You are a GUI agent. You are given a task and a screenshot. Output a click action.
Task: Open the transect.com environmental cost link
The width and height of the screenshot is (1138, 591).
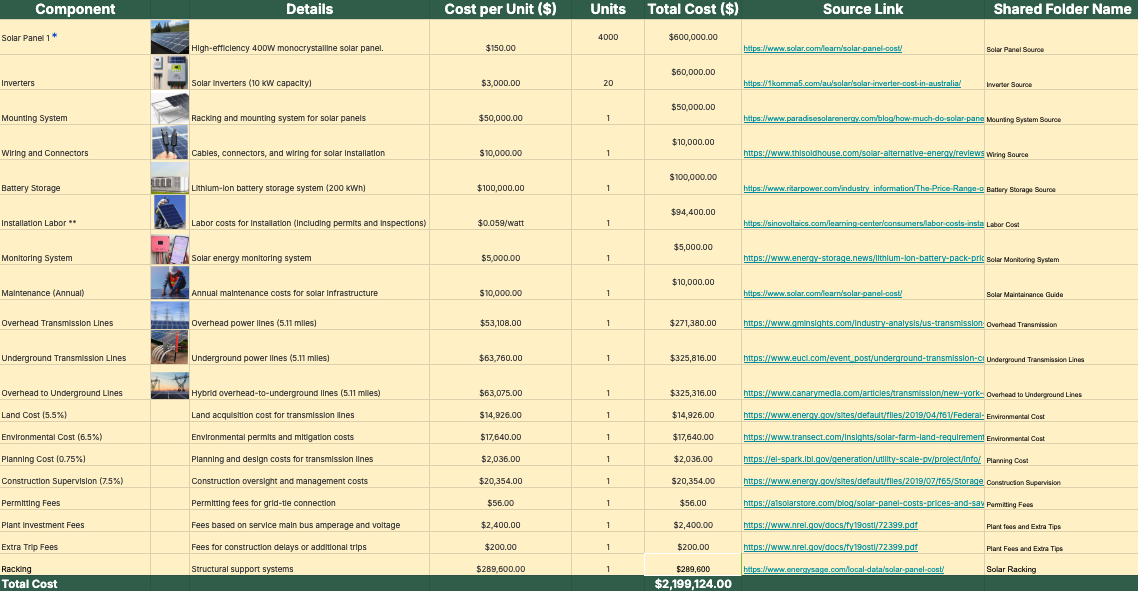click(864, 437)
